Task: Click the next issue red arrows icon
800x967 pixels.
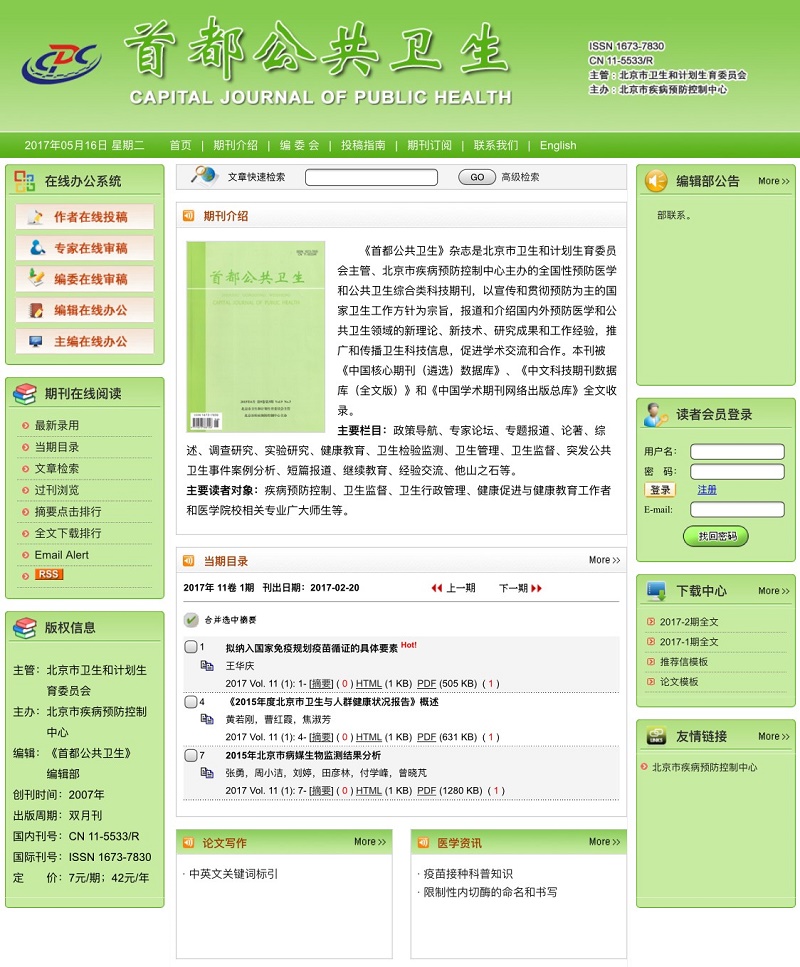Action: 537,588
